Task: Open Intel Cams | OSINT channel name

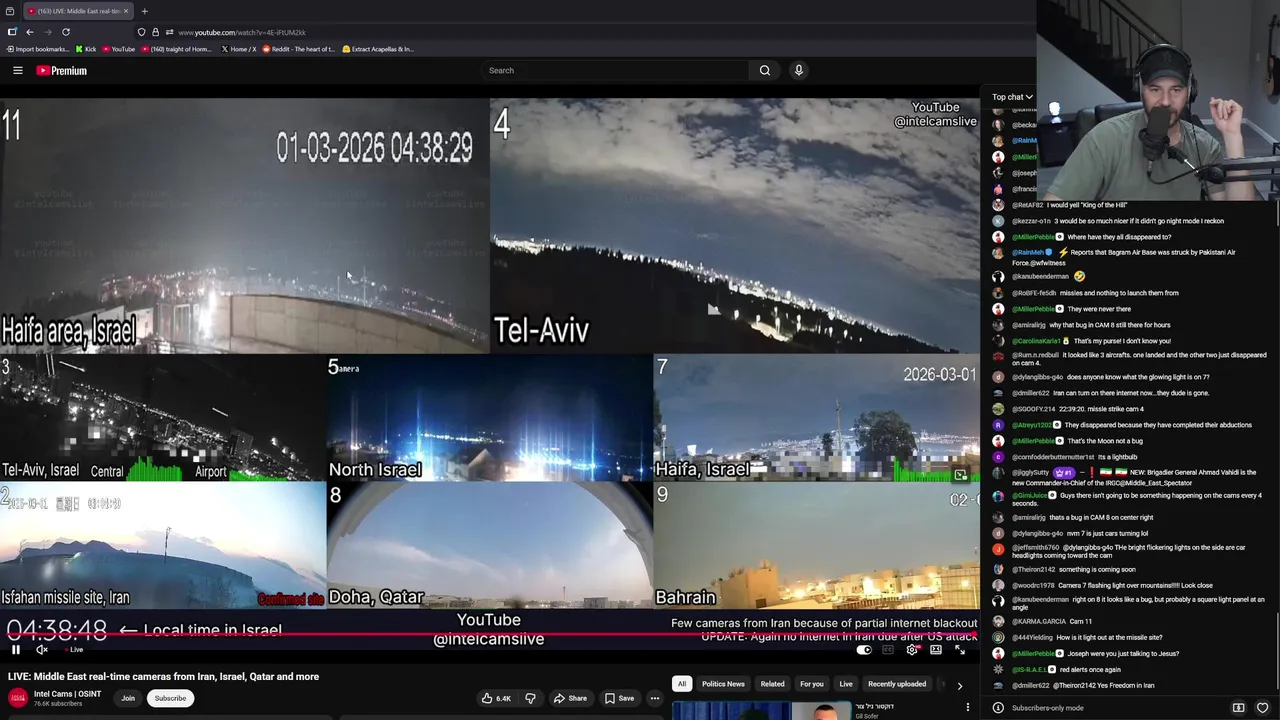Action: [67, 694]
